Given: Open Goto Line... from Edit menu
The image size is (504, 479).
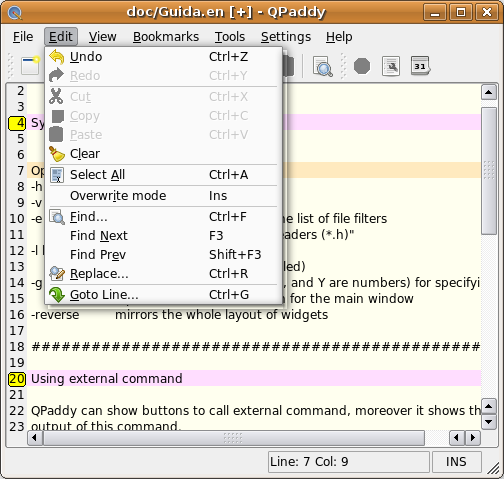Looking at the screenshot, I should pos(163,295).
